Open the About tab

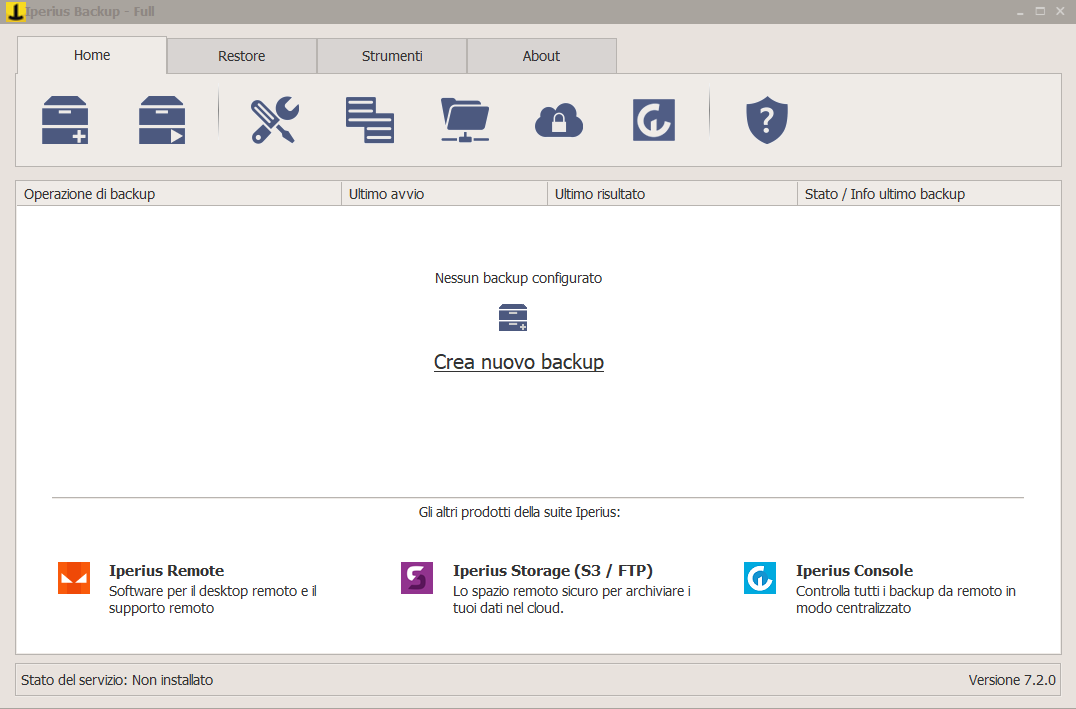(541, 56)
